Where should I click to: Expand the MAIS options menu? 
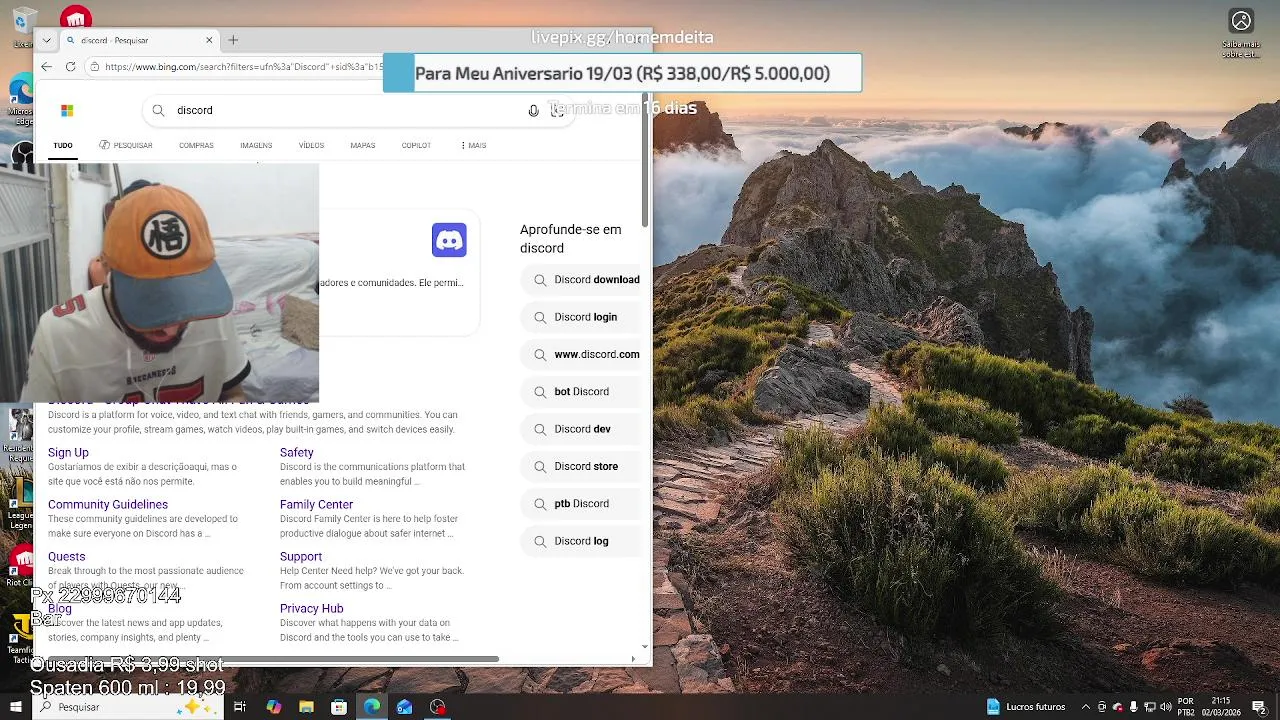tap(474, 146)
